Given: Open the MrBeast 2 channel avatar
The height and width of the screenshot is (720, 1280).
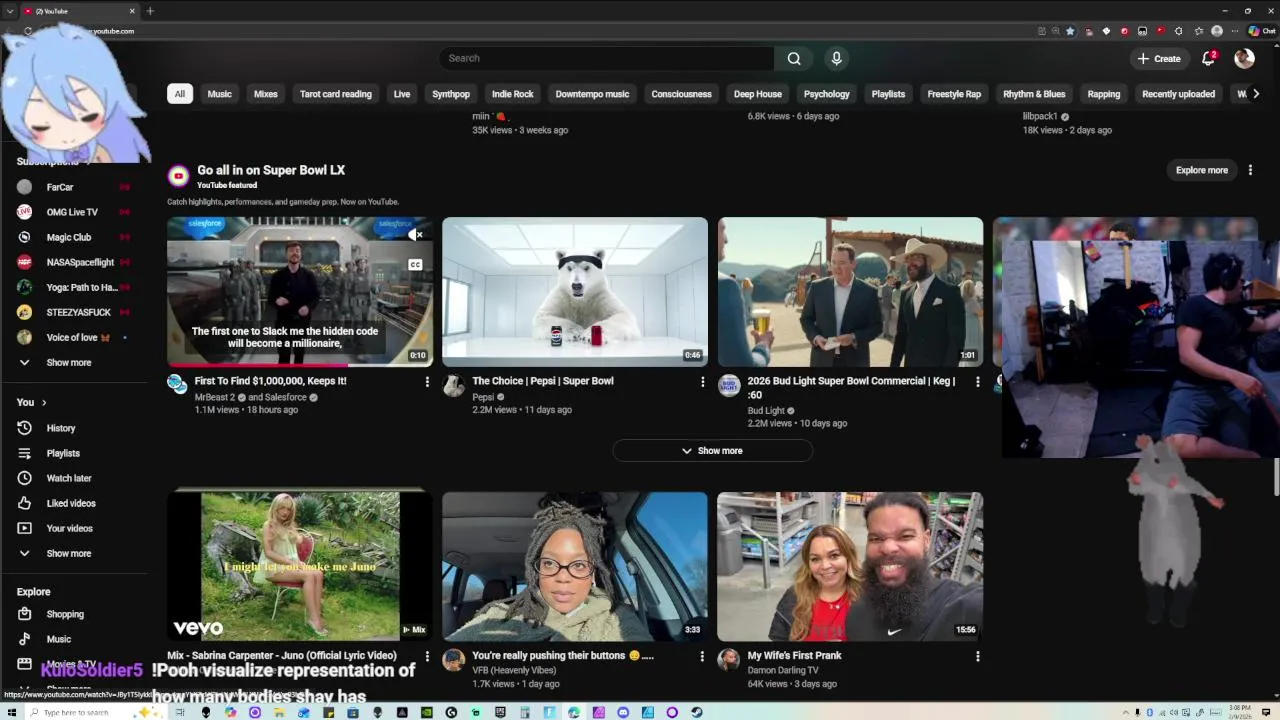Looking at the screenshot, I should click(x=177, y=385).
